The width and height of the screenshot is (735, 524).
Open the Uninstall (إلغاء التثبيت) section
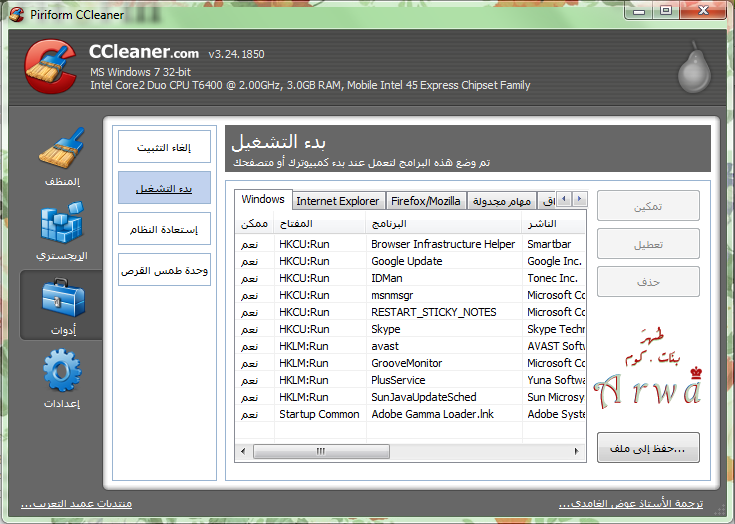164,147
